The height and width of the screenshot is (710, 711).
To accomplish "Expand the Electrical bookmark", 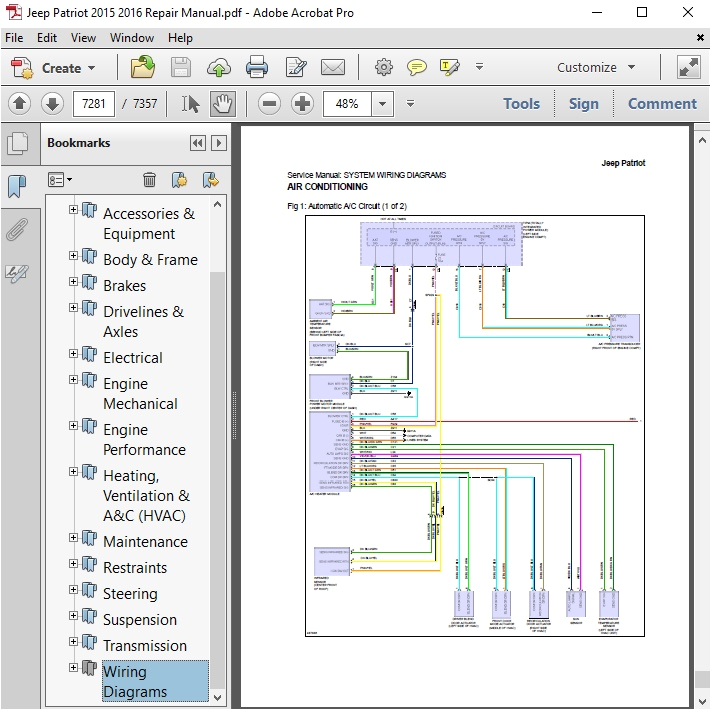I will (73, 356).
